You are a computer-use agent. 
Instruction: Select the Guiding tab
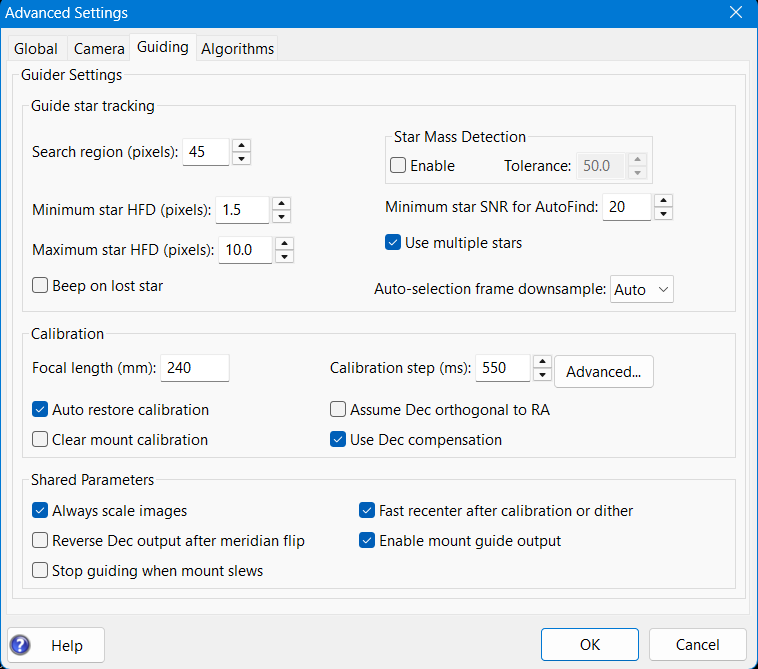pyautogui.click(x=163, y=47)
